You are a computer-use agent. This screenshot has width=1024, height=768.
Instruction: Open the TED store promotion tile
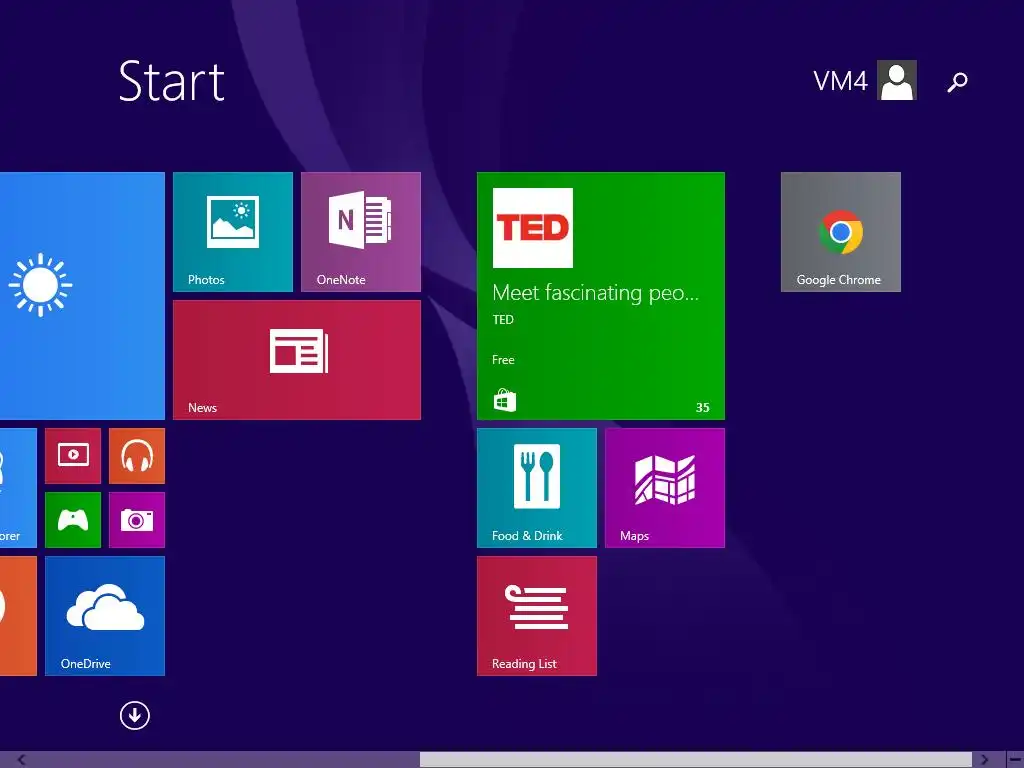click(601, 296)
